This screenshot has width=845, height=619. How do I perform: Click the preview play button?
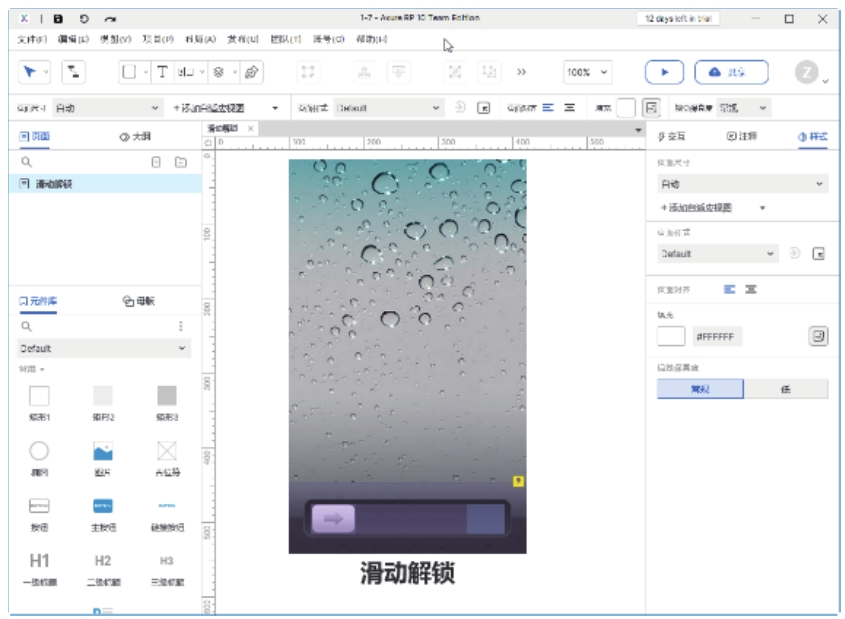tap(663, 72)
